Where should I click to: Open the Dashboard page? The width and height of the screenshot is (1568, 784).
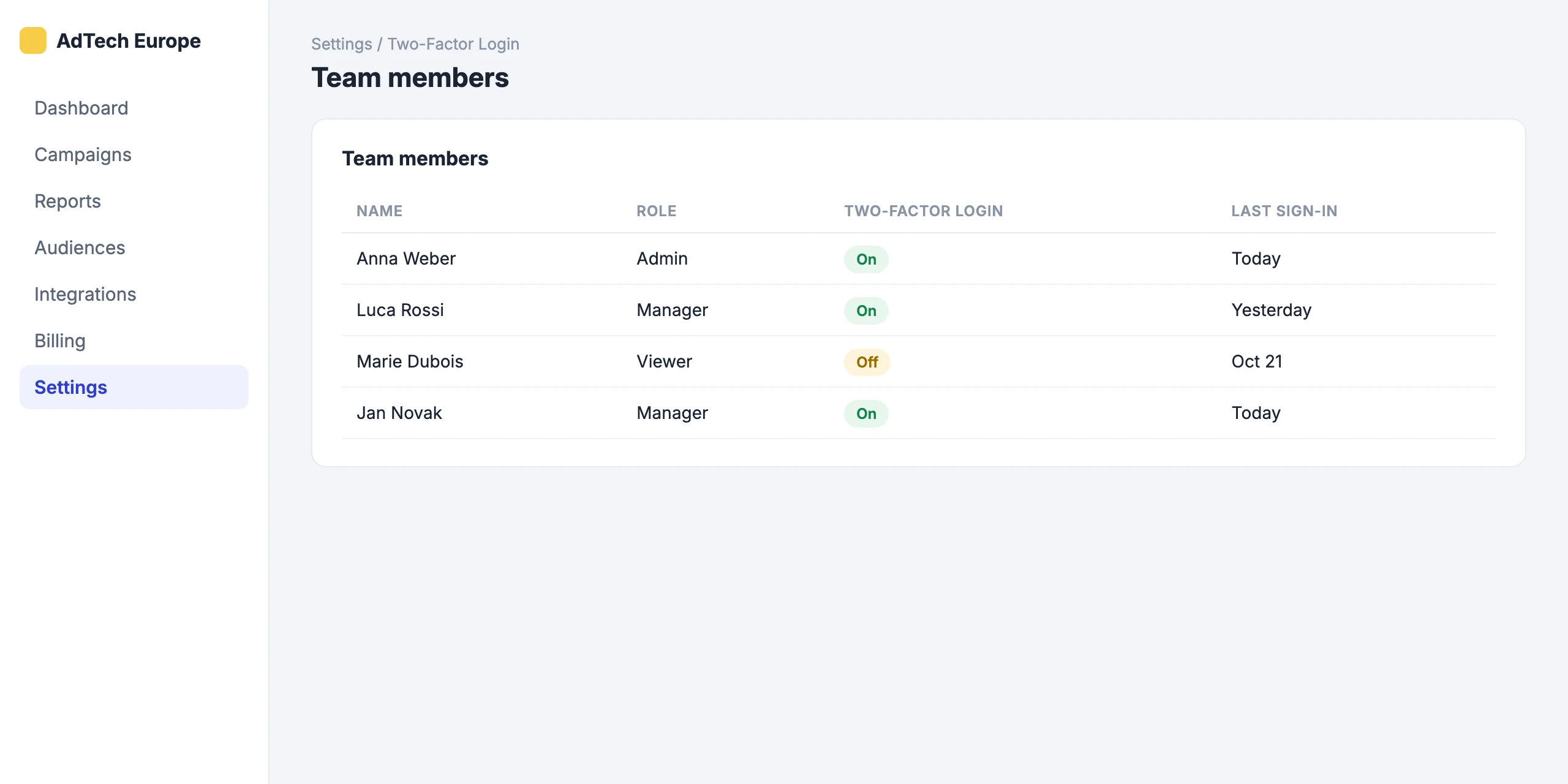81,108
